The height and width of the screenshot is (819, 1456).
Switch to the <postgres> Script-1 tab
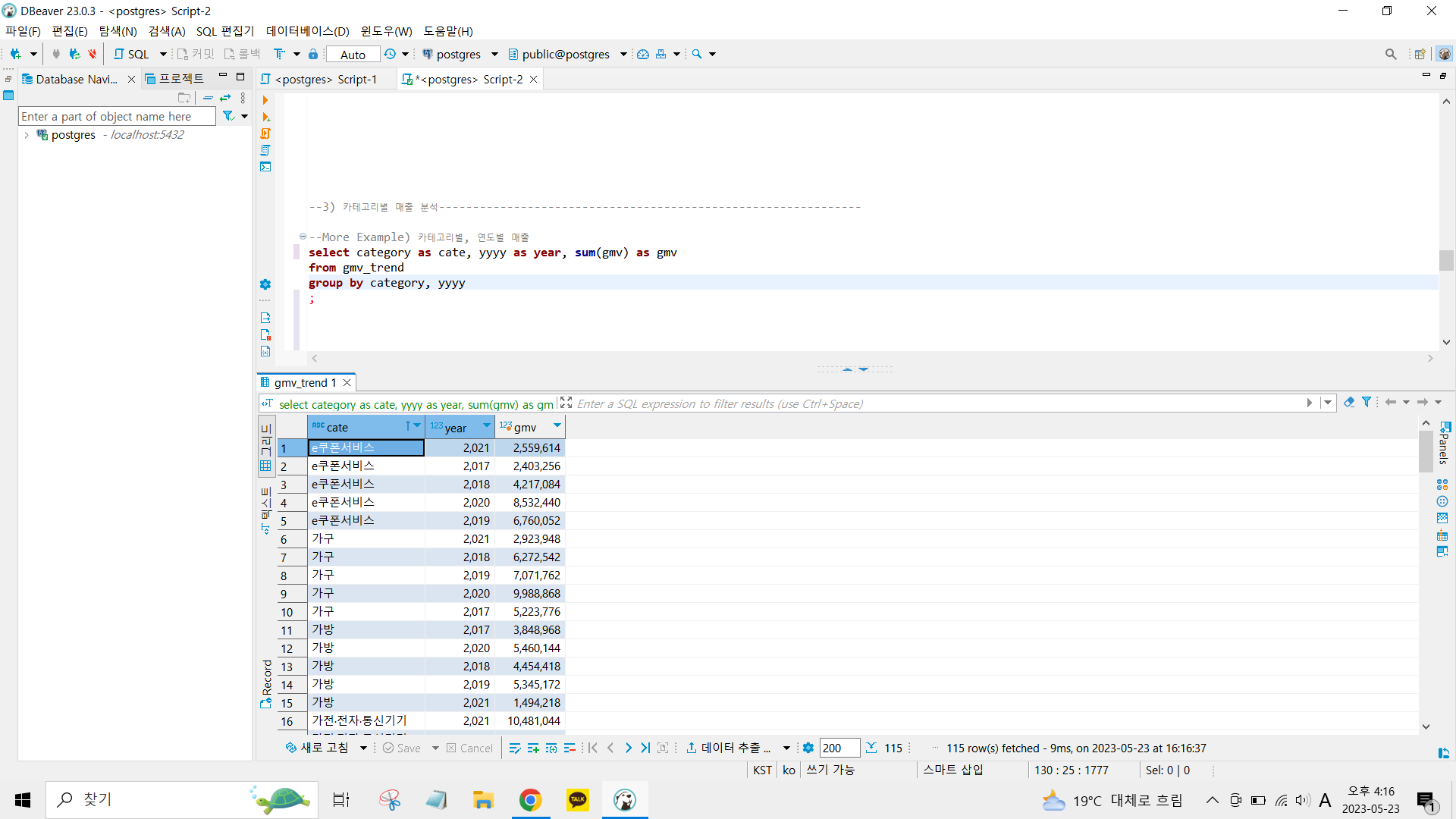325,80
